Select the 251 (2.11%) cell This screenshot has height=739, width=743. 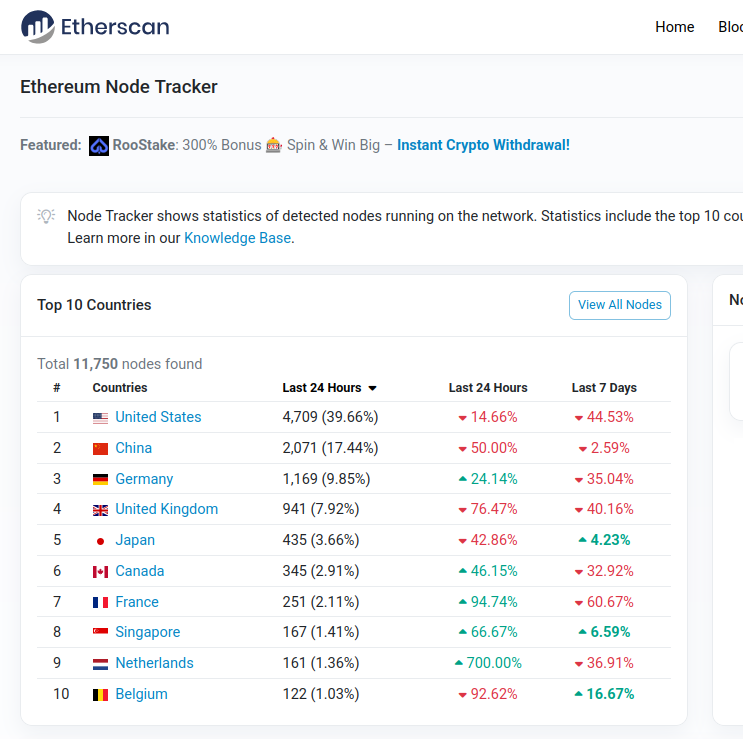tap(321, 602)
